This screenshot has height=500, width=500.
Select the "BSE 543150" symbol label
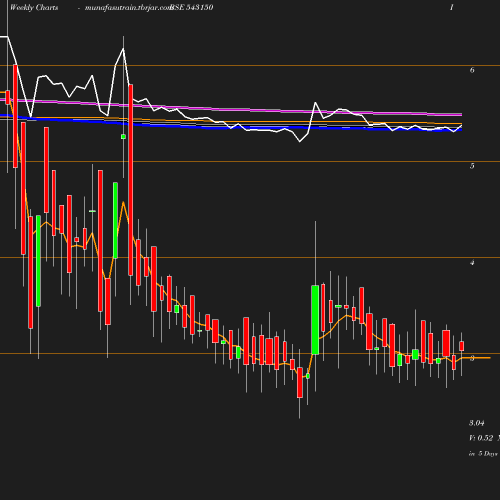coord(191,8)
